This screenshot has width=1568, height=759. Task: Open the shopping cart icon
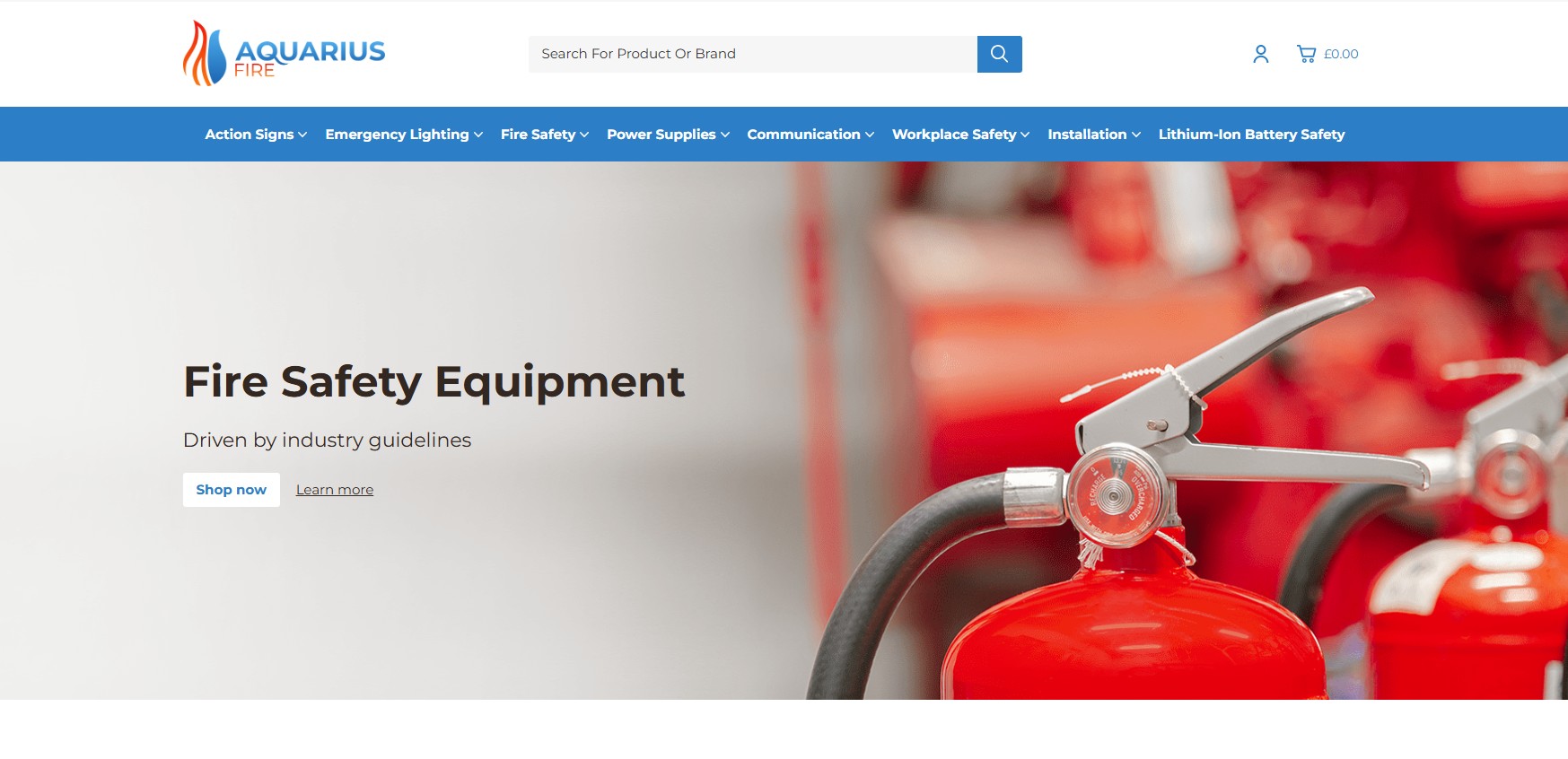click(1306, 54)
